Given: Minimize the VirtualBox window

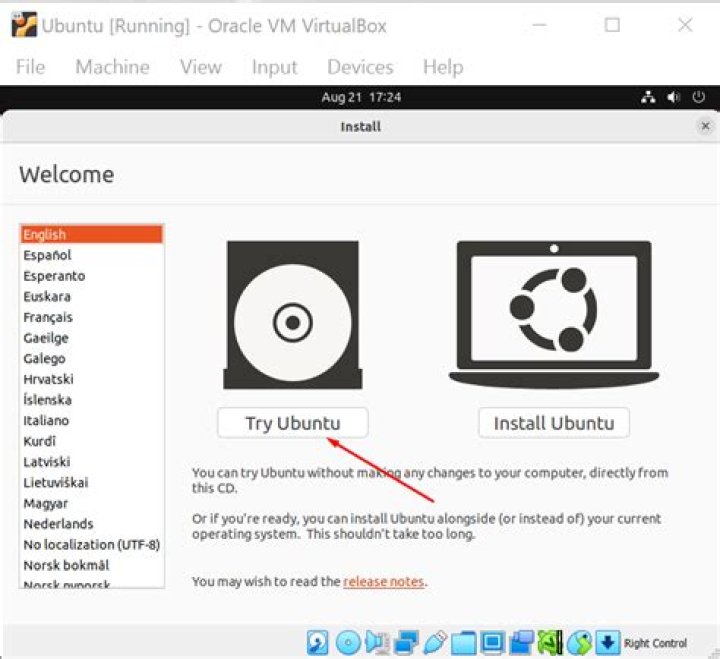Looking at the screenshot, I should click(x=540, y=25).
